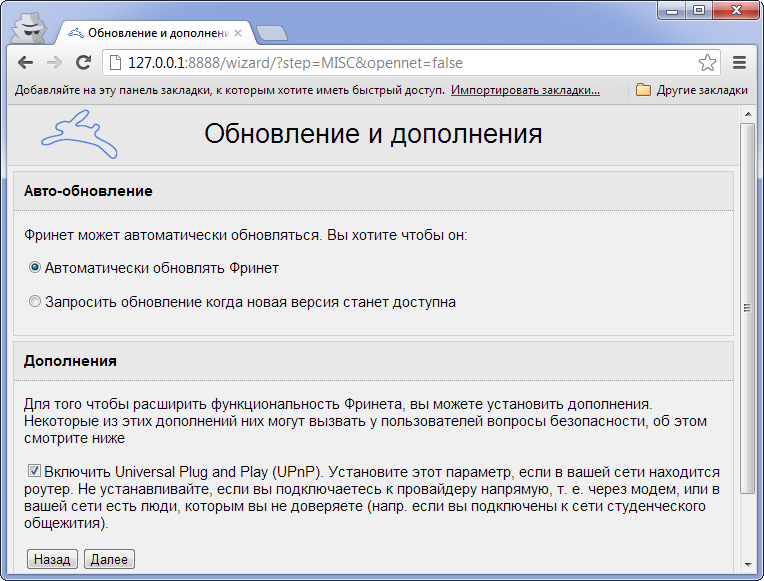The image size is (764, 581).
Task: Minimize the browser window
Action: (x=672, y=10)
